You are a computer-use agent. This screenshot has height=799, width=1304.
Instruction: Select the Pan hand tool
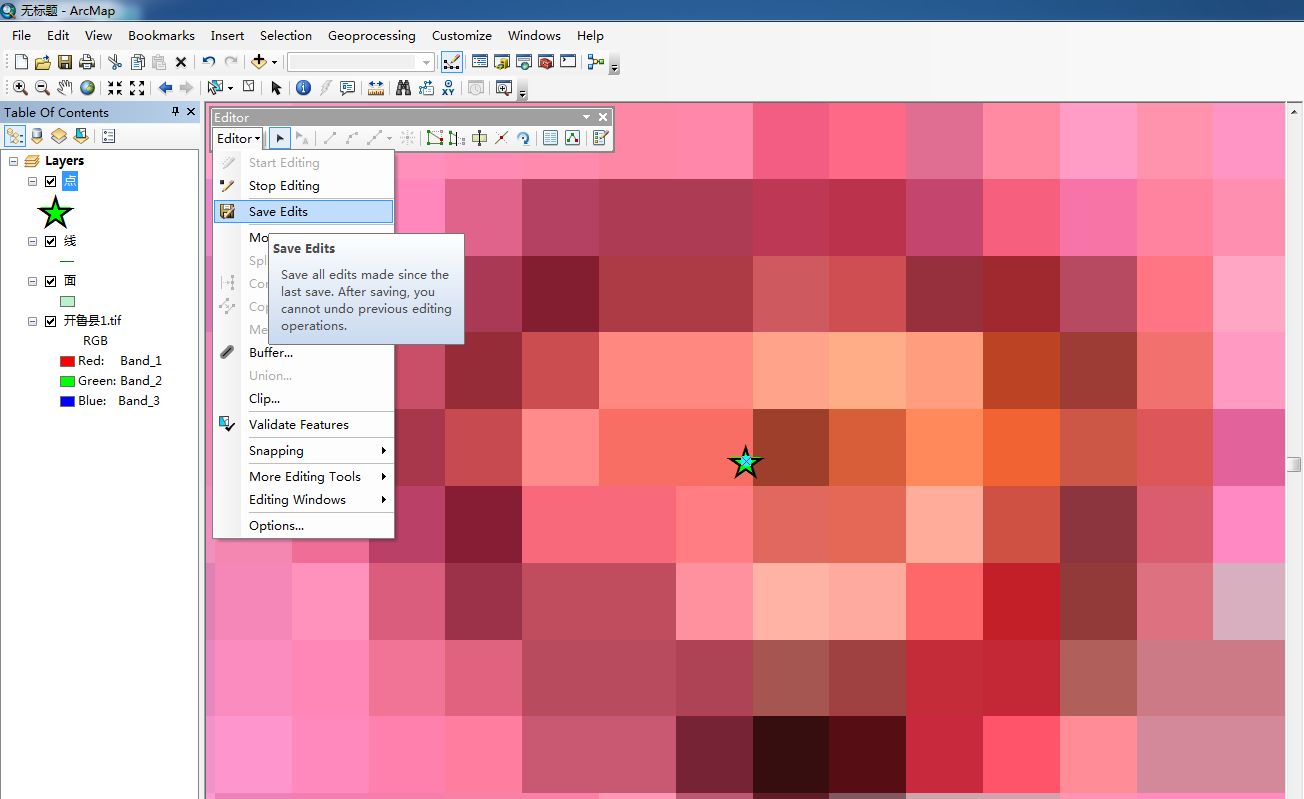65,88
